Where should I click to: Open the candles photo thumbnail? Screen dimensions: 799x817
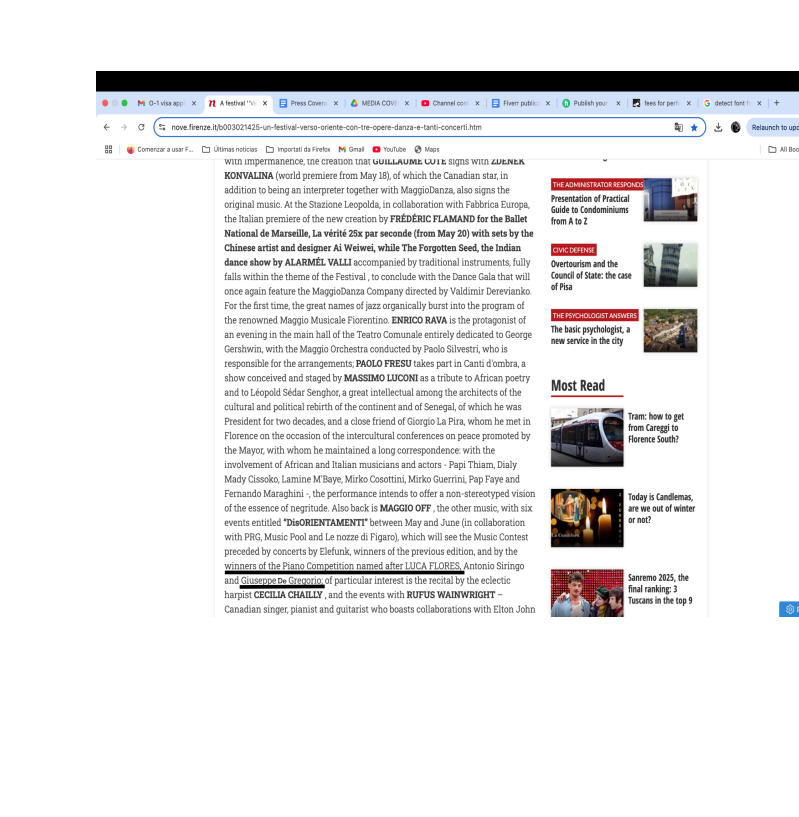click(x=587, y=518)
